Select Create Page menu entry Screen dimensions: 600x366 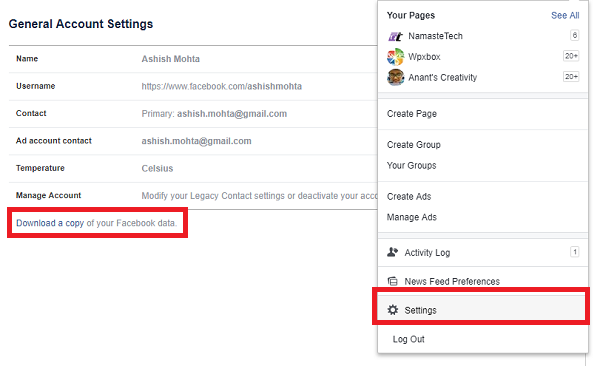click(412, 114)
